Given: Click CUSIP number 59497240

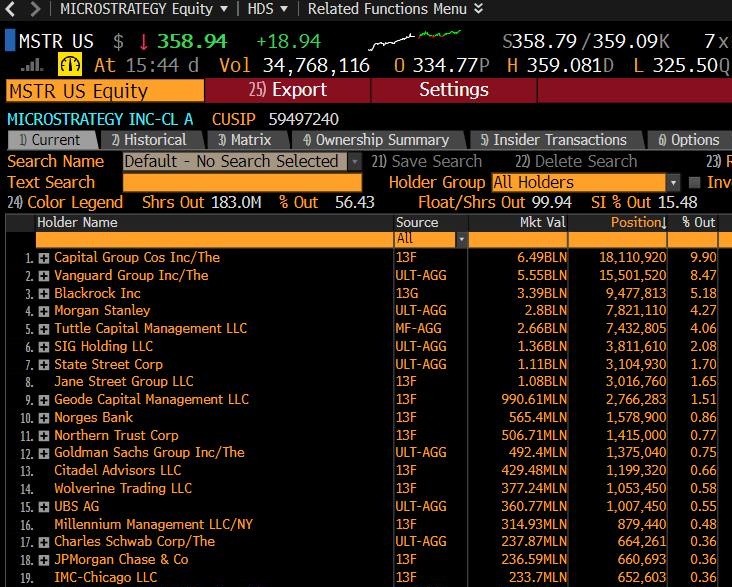Looking at the screenshot, I should (x=303, y=120).
